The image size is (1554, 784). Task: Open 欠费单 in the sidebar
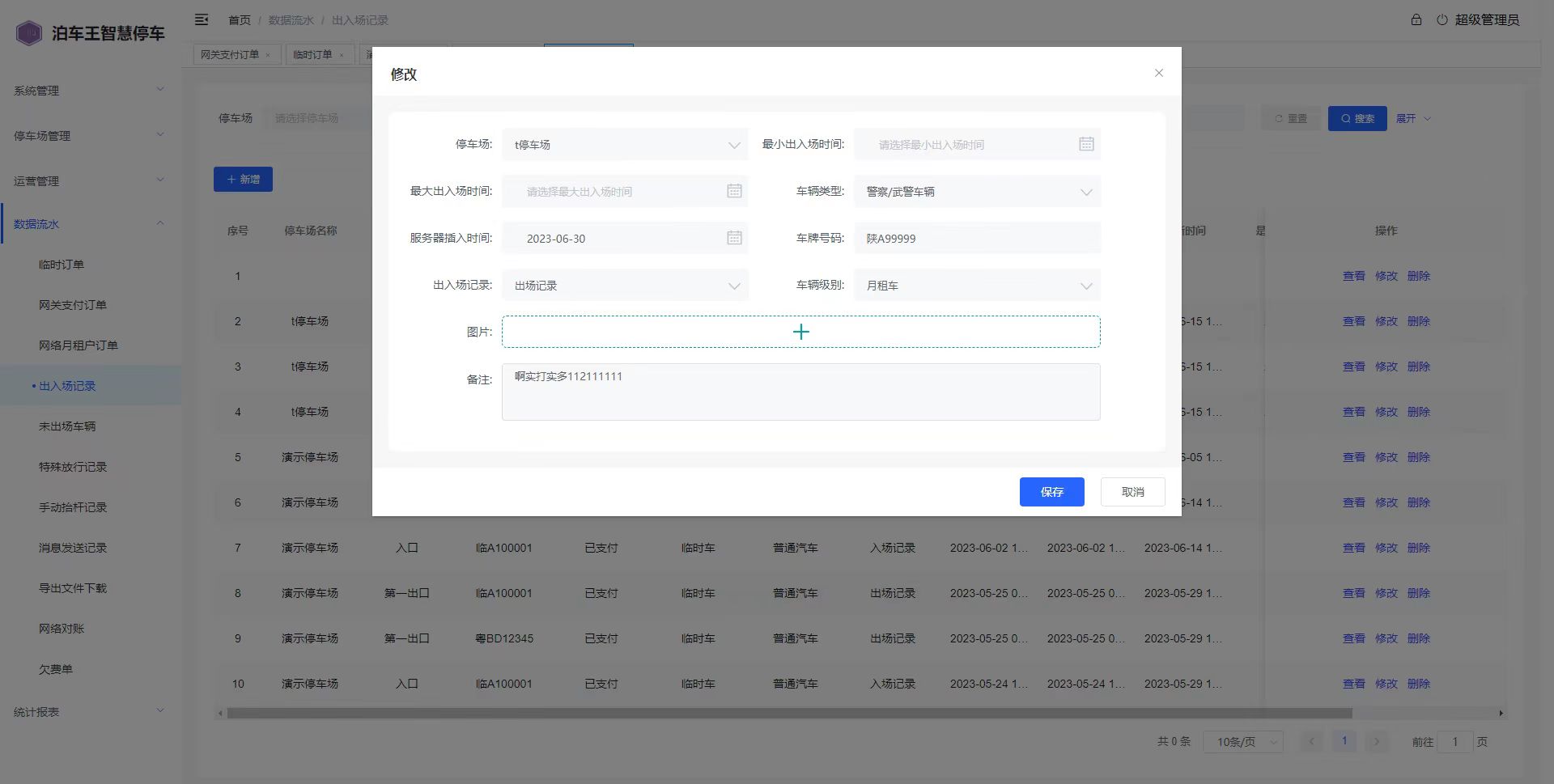tap(56, 669)
